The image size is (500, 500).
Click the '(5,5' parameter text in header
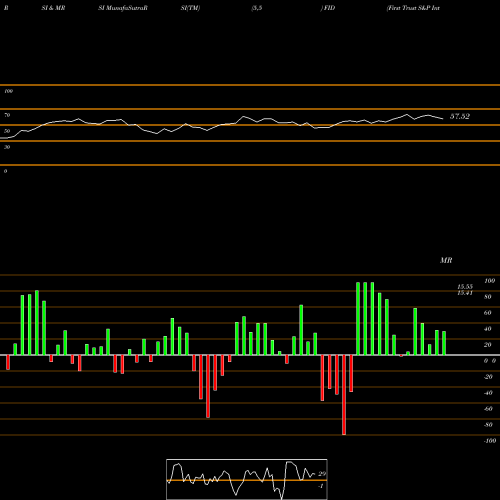coord(257,8)
